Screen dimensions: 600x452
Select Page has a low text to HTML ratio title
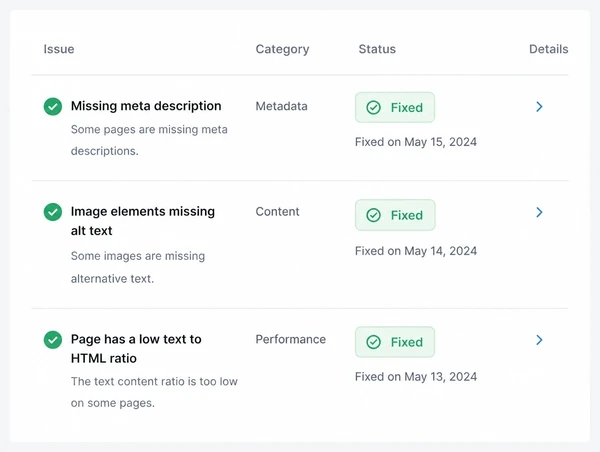click(x=136, y=349)
